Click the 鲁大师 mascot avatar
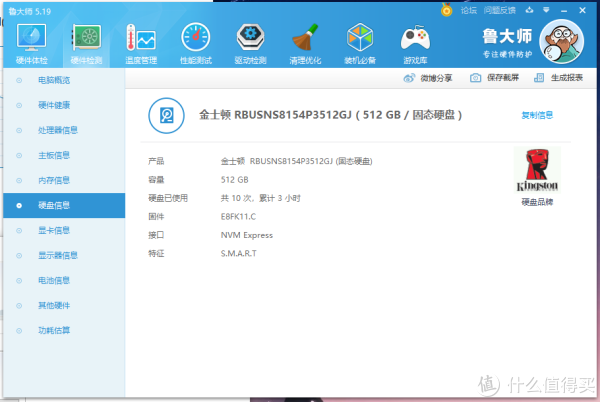The image size is (600, 402). [x=561, y=42]
